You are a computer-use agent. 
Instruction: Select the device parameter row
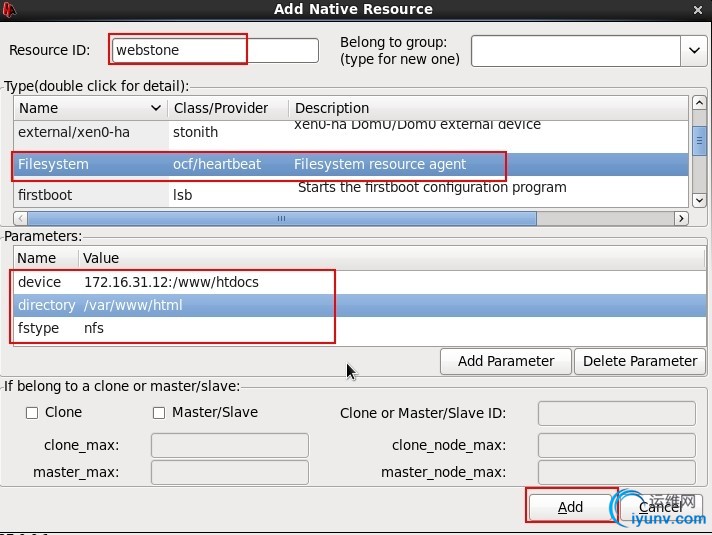[x=360, y=282]
